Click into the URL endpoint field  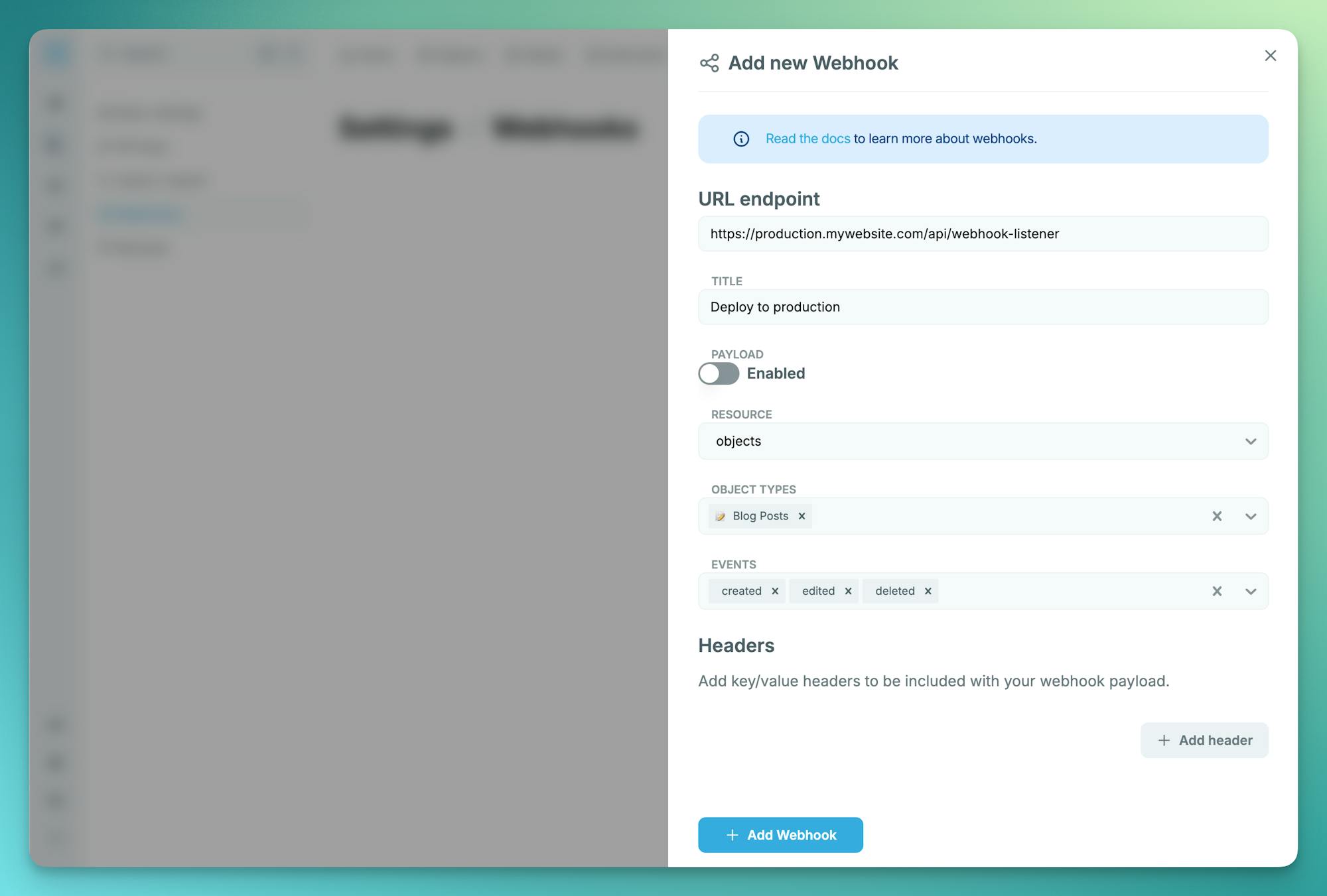click(982, 233)
